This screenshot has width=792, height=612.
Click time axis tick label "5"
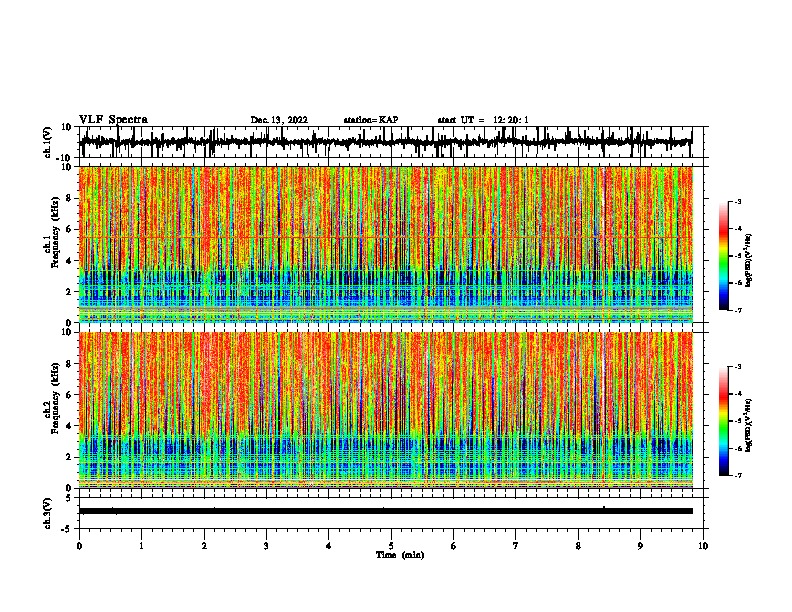(x=391, y=545)
